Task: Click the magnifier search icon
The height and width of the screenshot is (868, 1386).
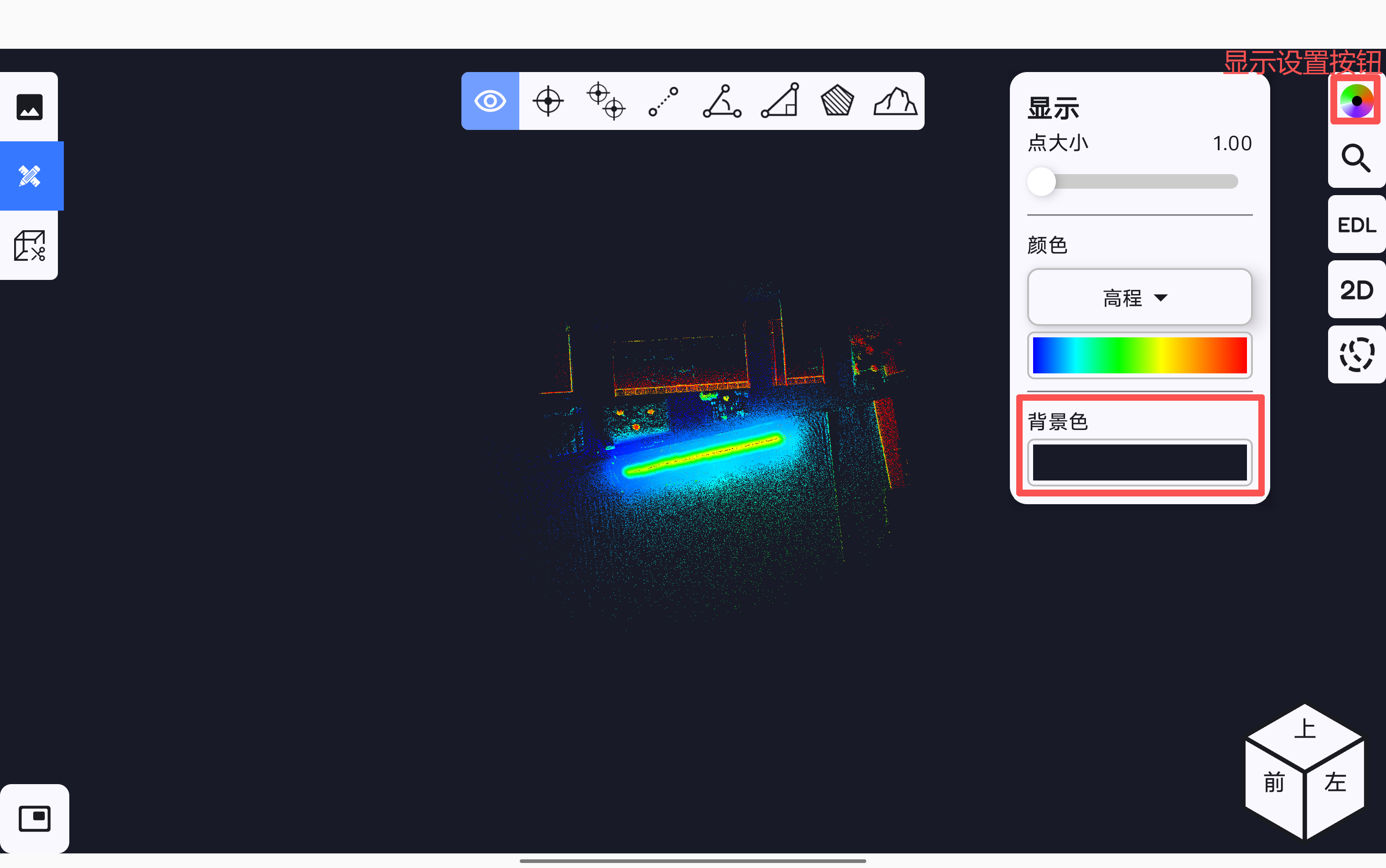Action: pyautogui.click(x=1356, y=158)
